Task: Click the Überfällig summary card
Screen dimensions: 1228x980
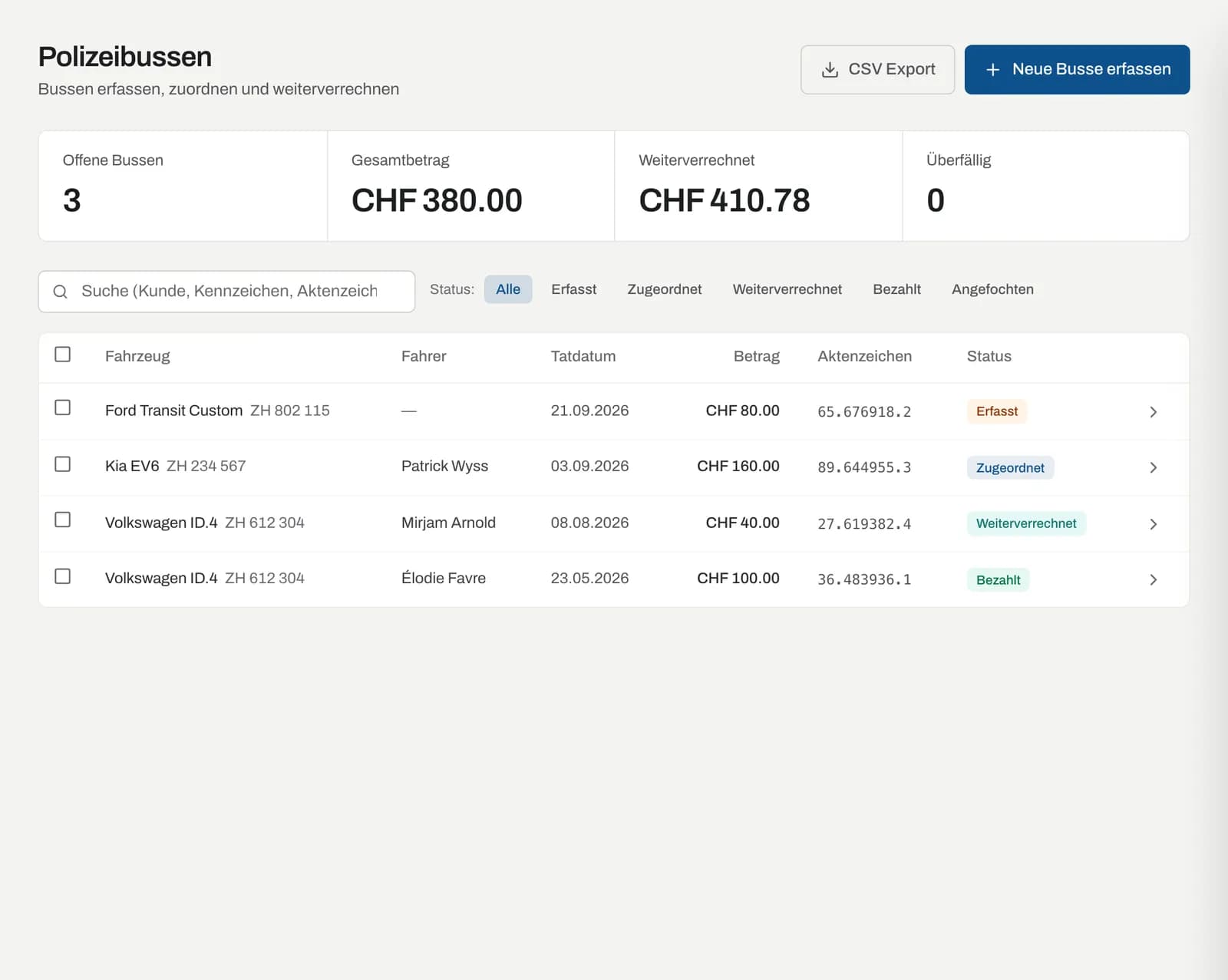Action: pyautogui.click(x=1046, y=186)
